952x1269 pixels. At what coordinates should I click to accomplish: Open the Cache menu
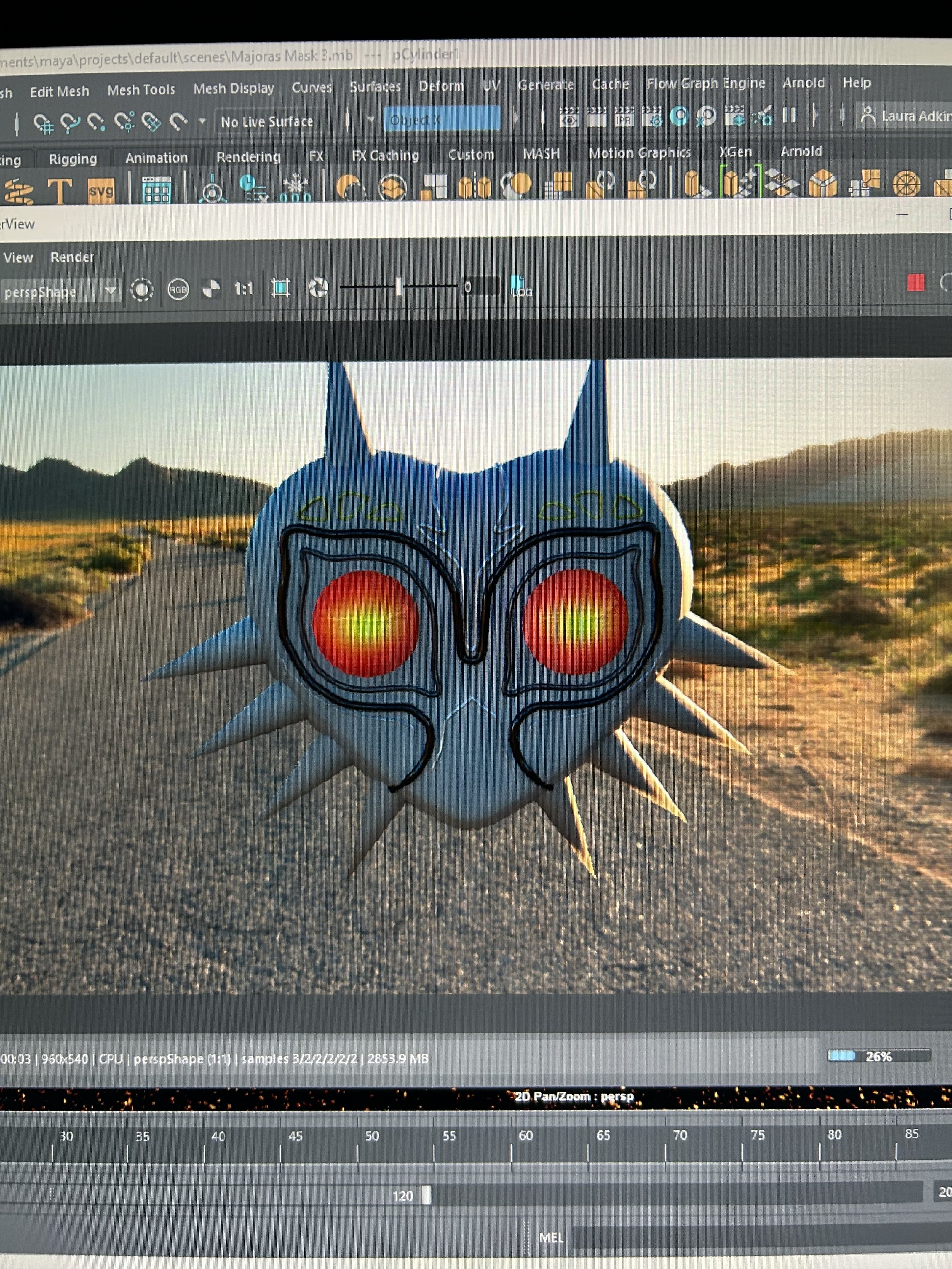pyautogui.click(x=610, y=84)
